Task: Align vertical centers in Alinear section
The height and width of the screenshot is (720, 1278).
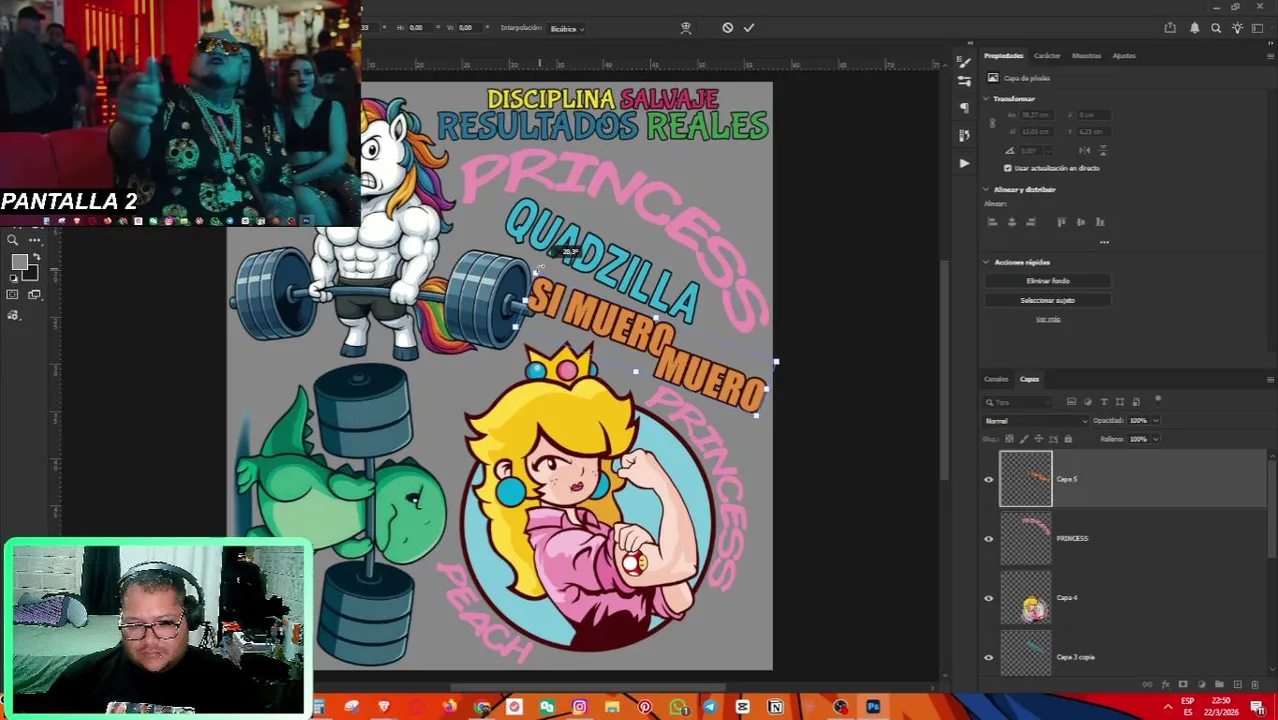Action: click(1081, 222)
